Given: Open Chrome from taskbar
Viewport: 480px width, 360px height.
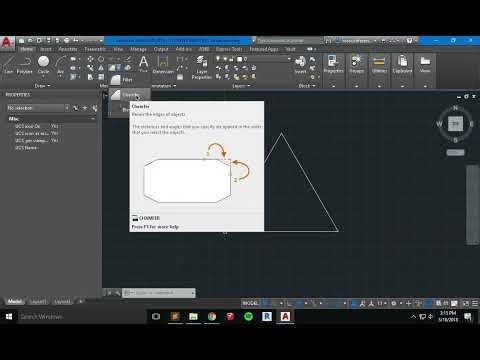Looking at the screenshot, I should (x=212, y=316).
